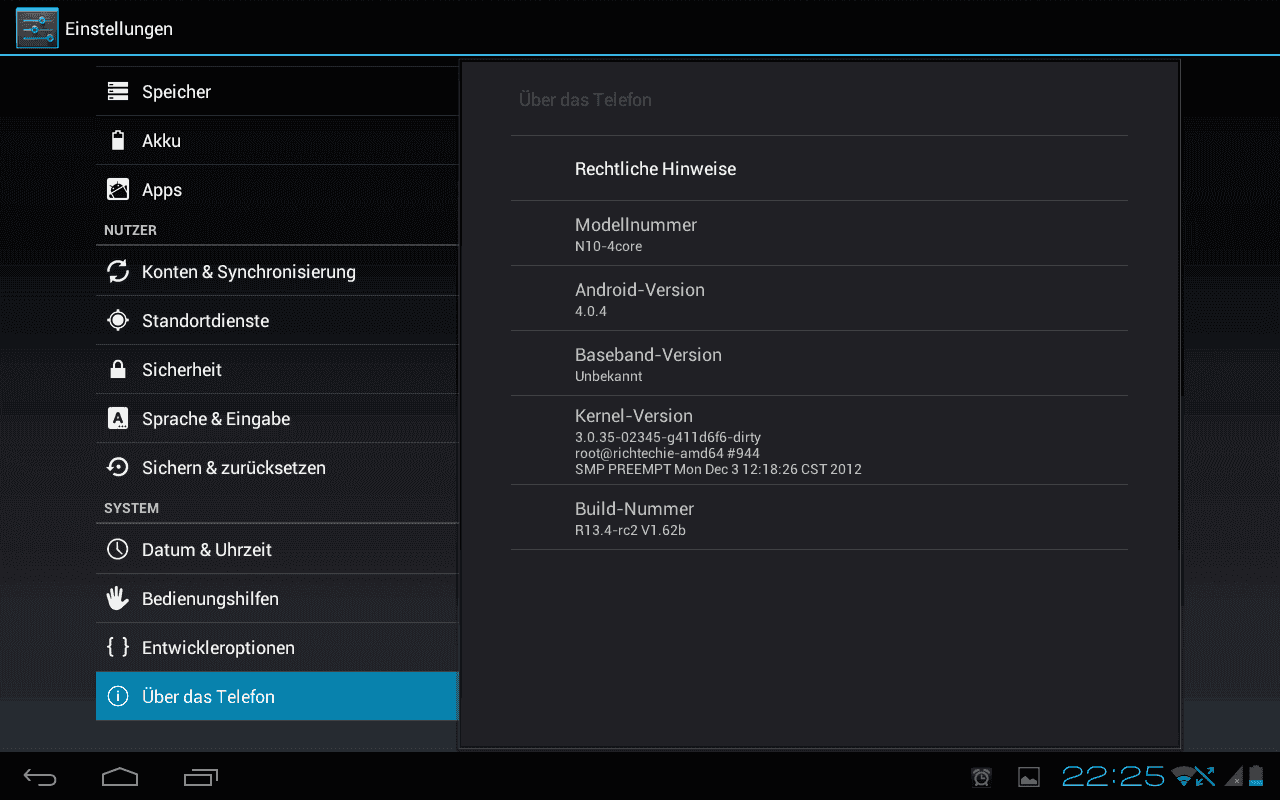Tap the battery status icon
Image resolution: width=1280 pixels, height=800 pixels.
point(1256,776)
